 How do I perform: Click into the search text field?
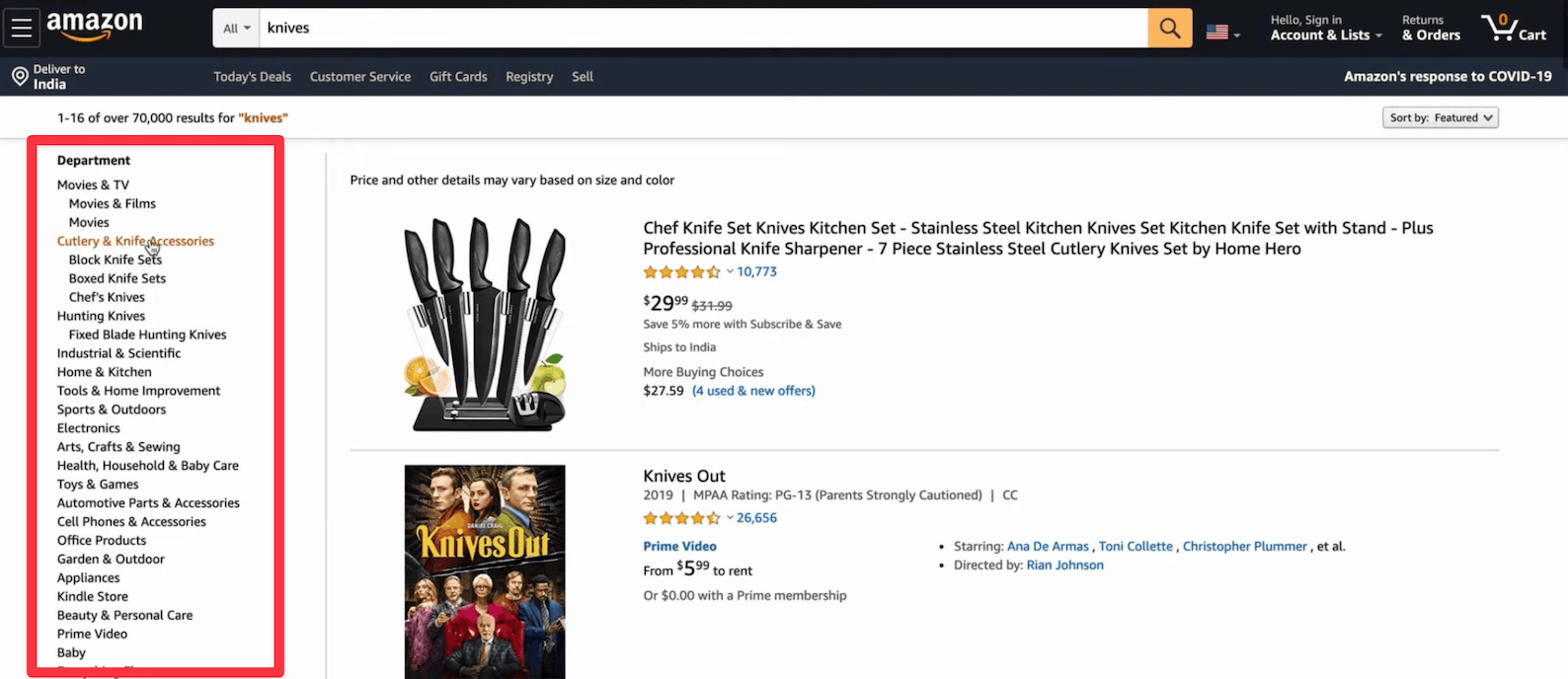[703, 29]
